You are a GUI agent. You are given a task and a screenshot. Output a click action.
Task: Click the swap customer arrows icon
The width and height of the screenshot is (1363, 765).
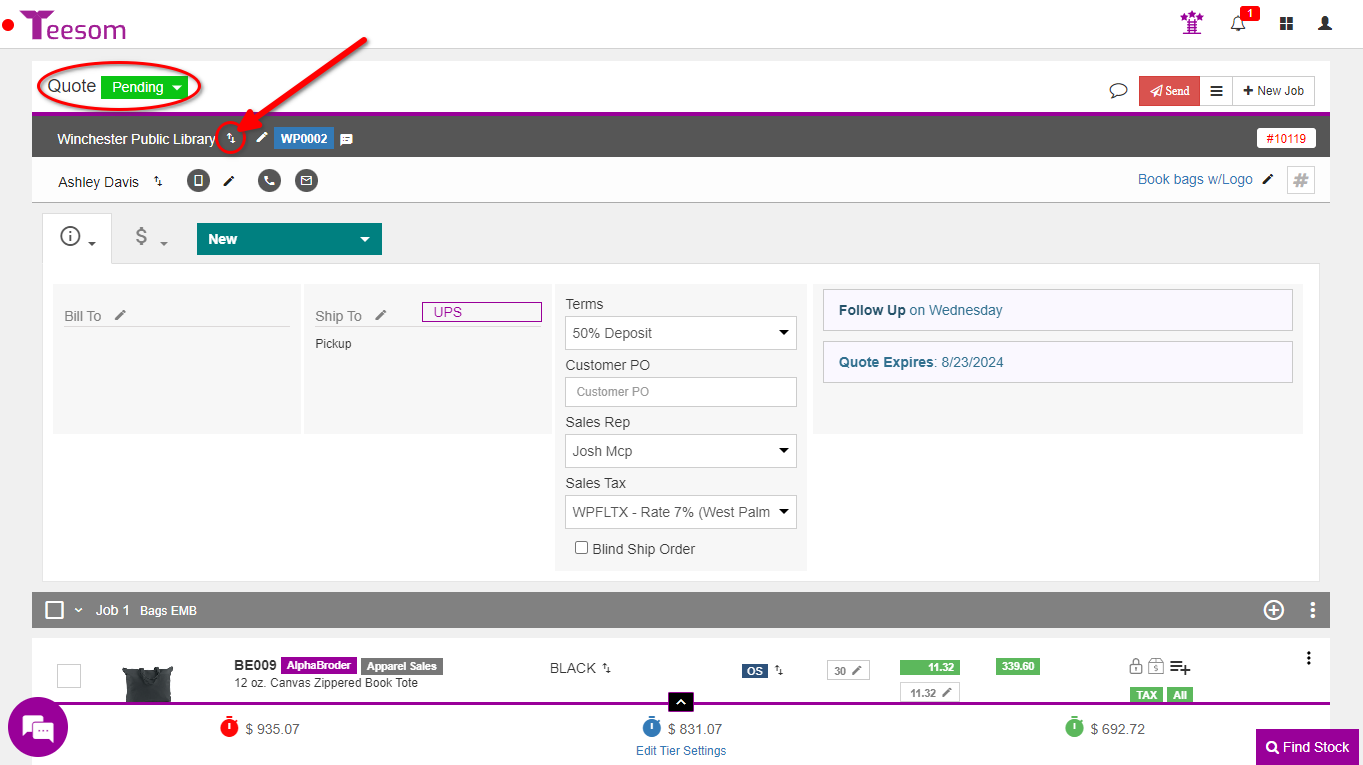coord(231,139)
